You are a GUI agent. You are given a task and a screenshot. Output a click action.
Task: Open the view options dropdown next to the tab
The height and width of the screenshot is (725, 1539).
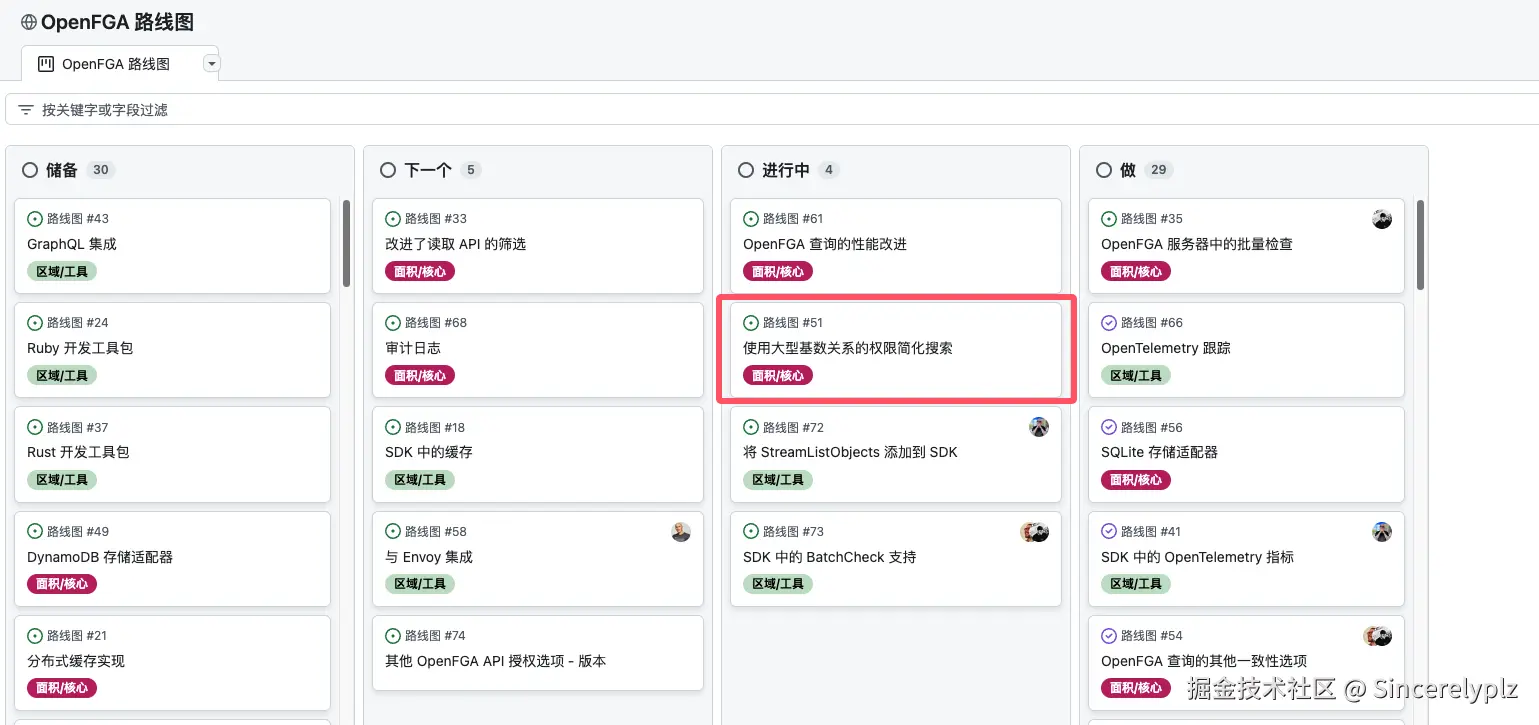(211, 62)
